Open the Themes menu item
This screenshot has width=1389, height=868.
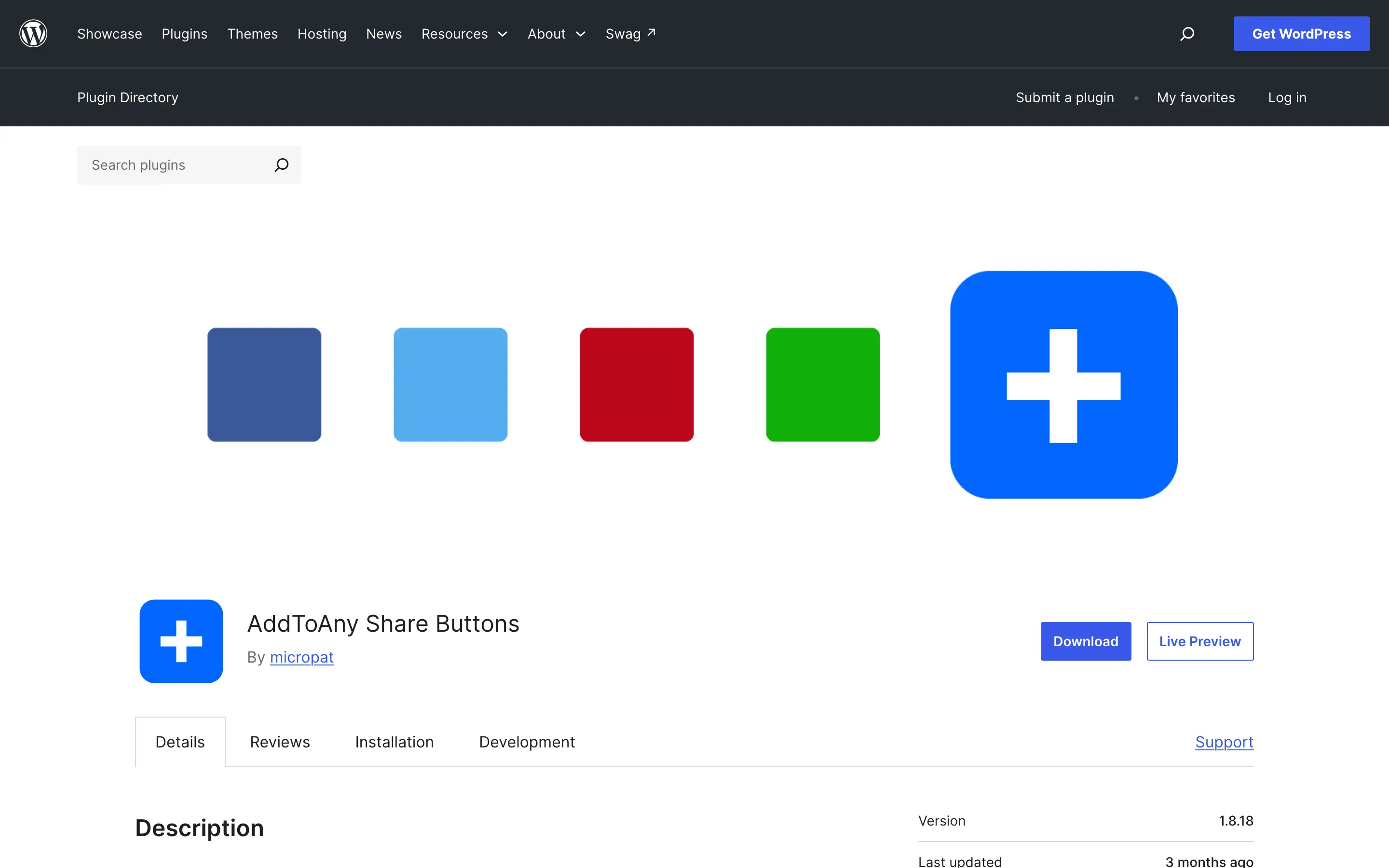253,34
